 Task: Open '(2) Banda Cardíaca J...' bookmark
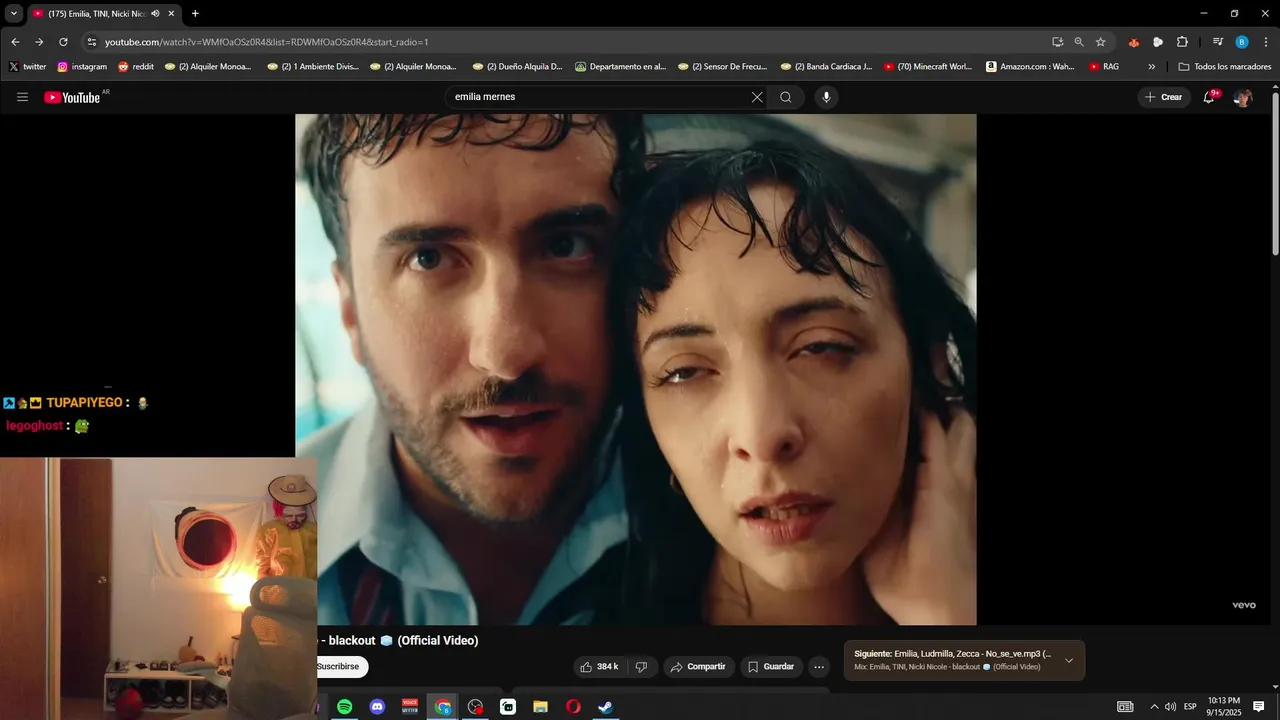pos(826,67)
